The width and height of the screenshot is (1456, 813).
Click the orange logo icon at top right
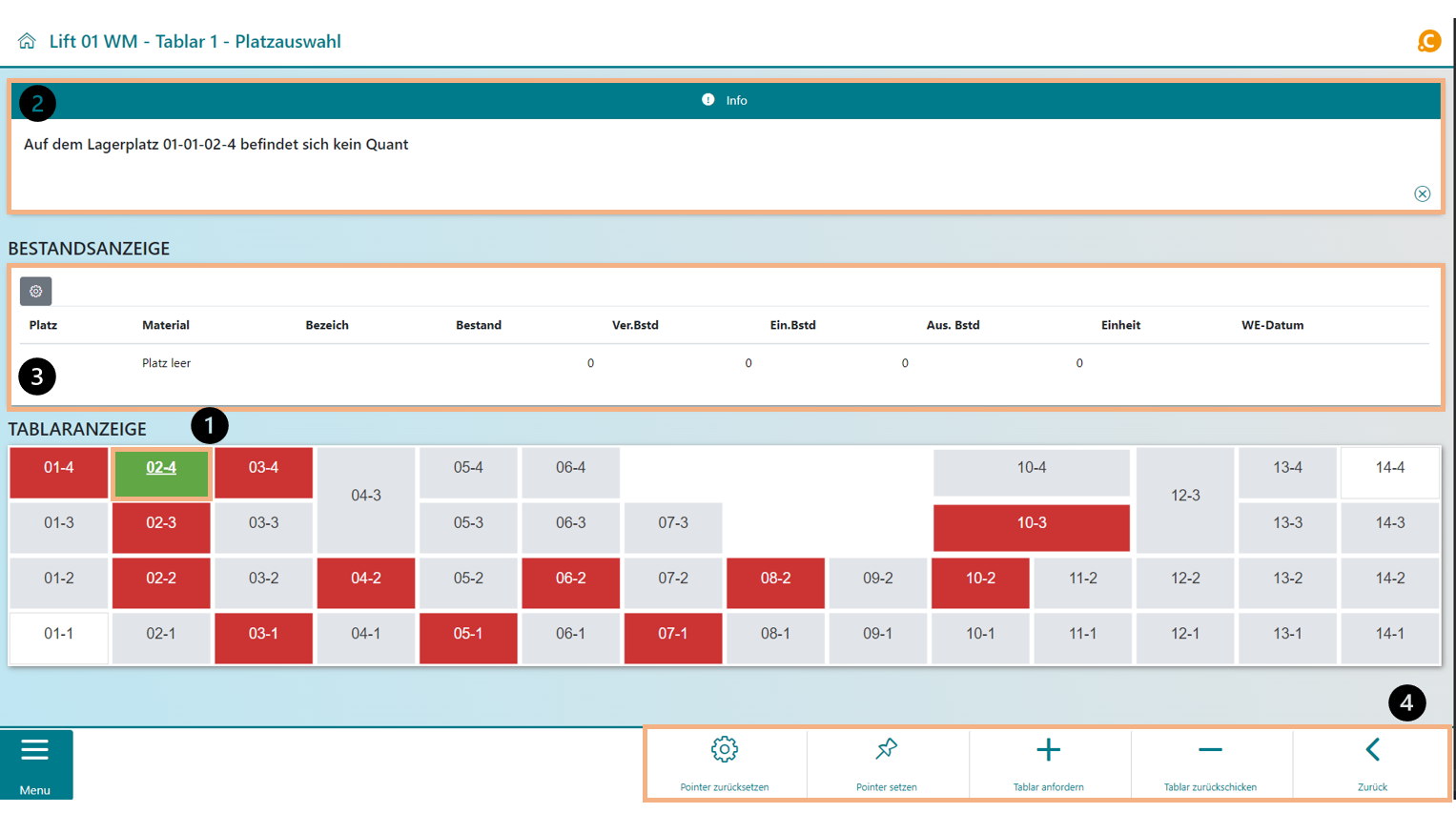pyautogui.click(x=1427, y=41)
